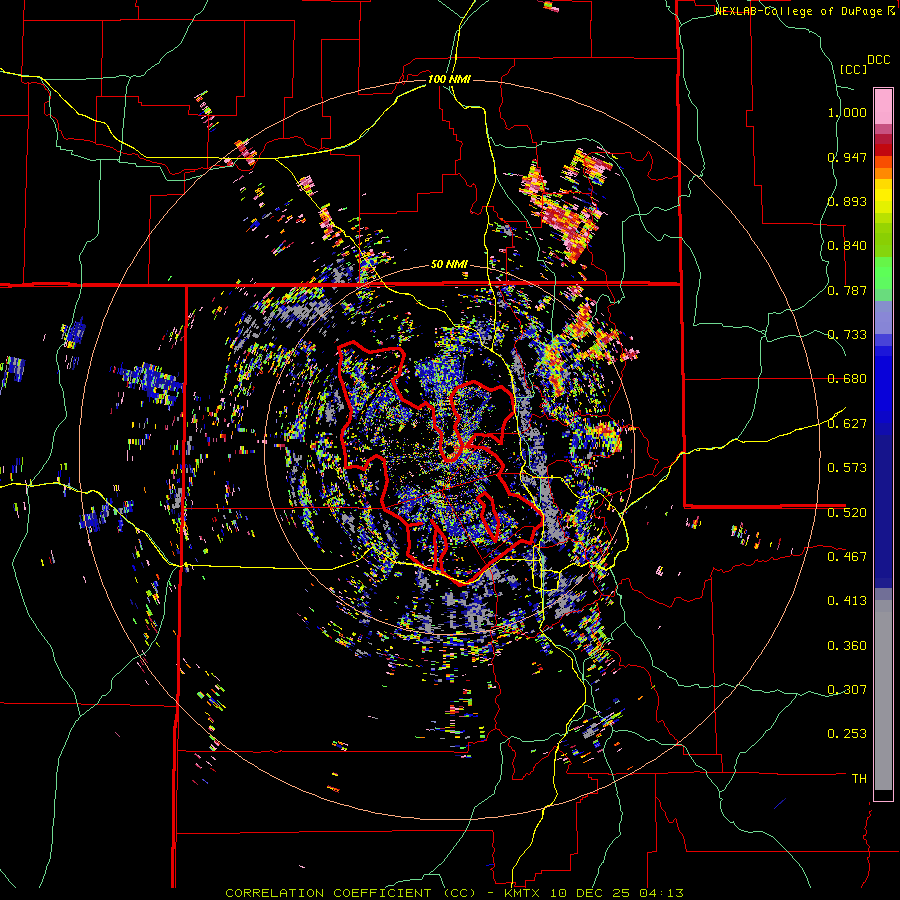The width and height of the screenshot is (900, 900).
Task: Click the 0.787 scale value
Action: [847, 290]
